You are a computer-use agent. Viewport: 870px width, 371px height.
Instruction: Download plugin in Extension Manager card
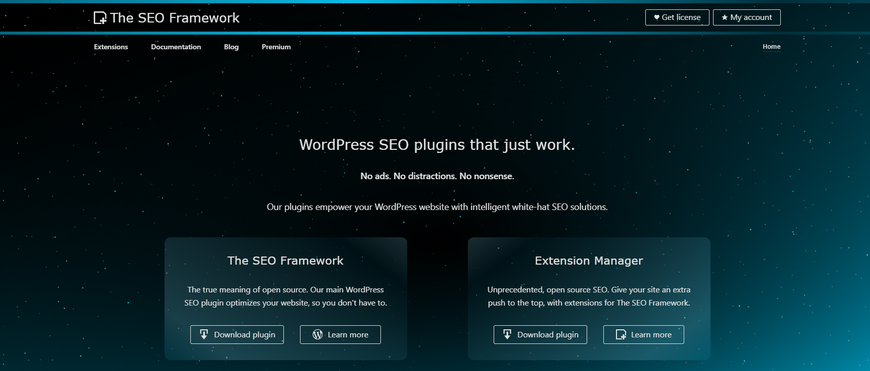pyautogui.click(x=540, y=334)
